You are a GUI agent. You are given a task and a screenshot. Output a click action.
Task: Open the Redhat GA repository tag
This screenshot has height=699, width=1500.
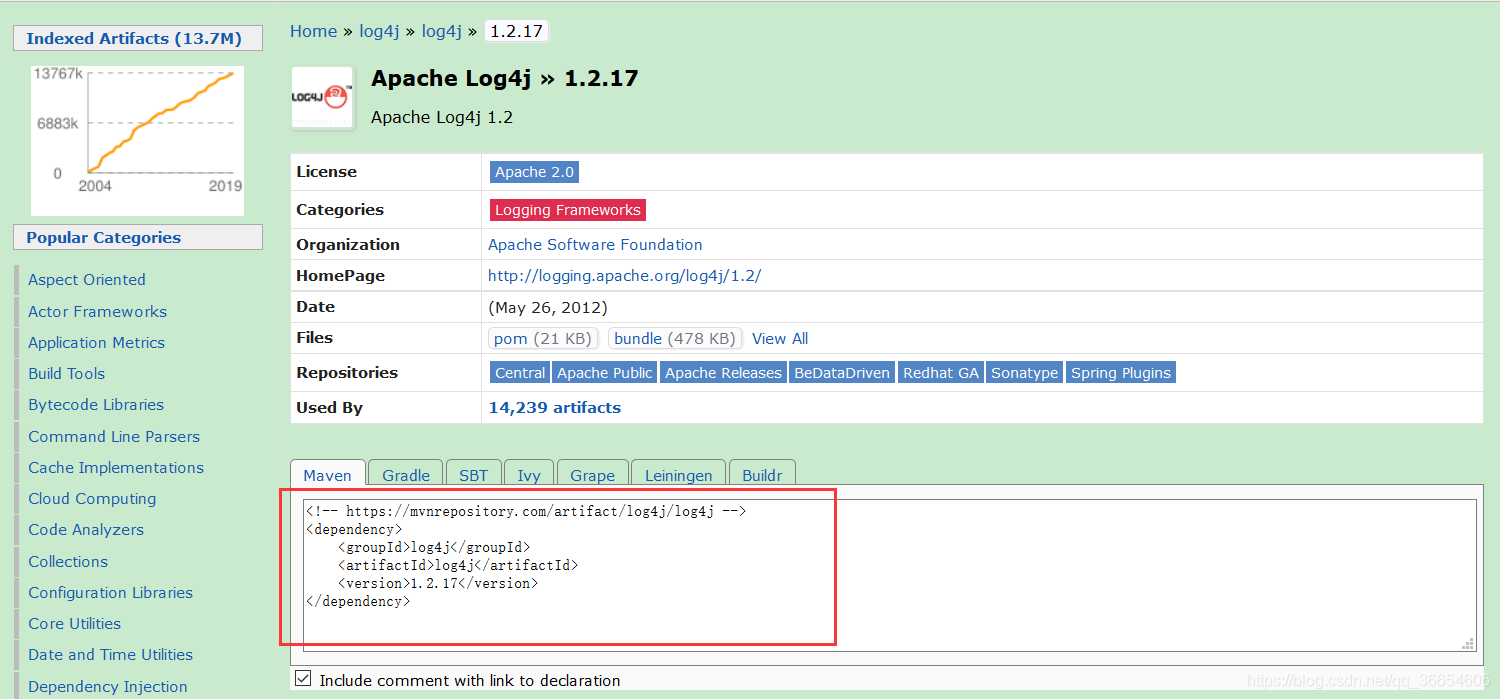pos(940,373)
